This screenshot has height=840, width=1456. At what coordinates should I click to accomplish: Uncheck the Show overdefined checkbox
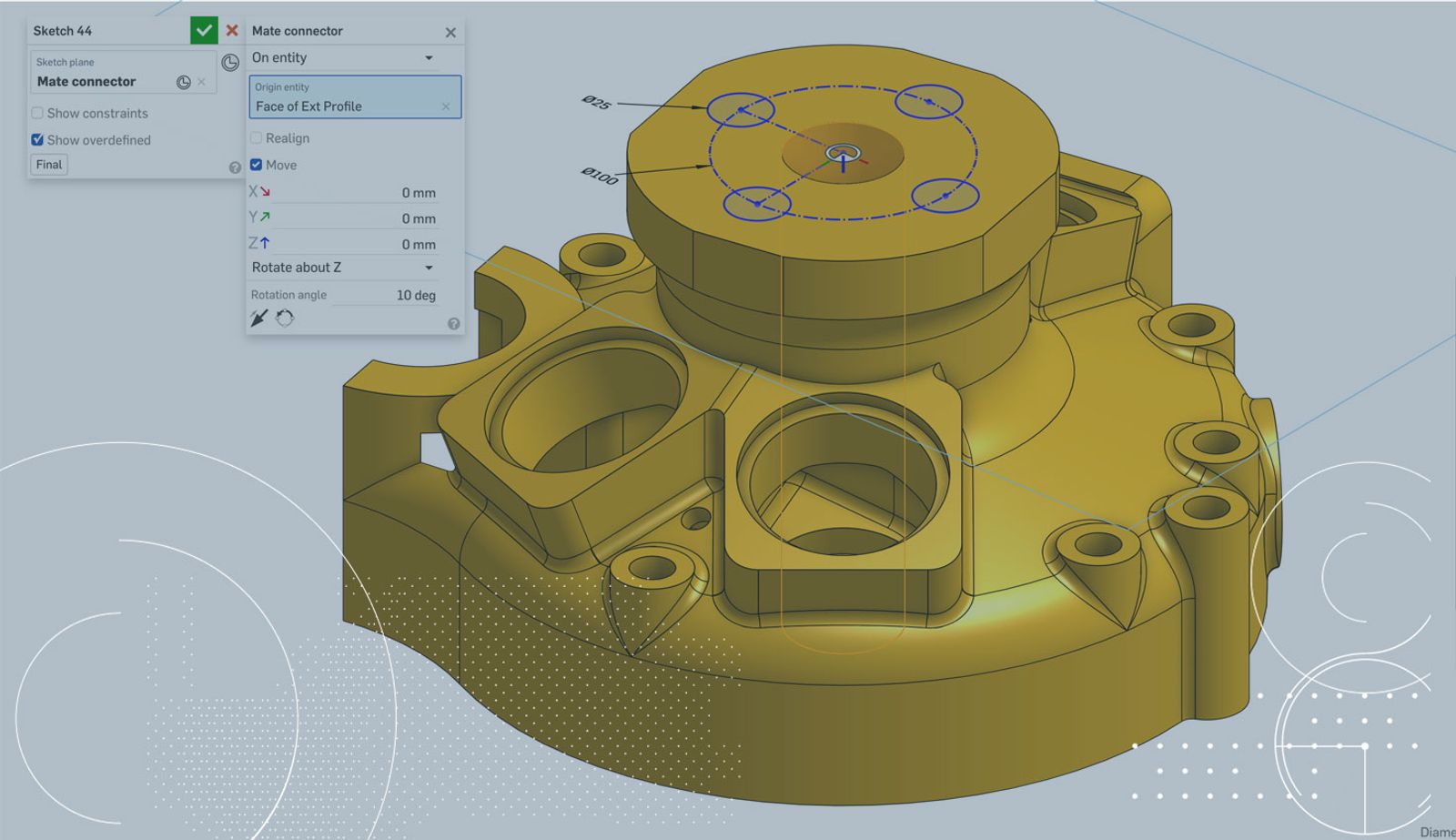click(37, 139)
